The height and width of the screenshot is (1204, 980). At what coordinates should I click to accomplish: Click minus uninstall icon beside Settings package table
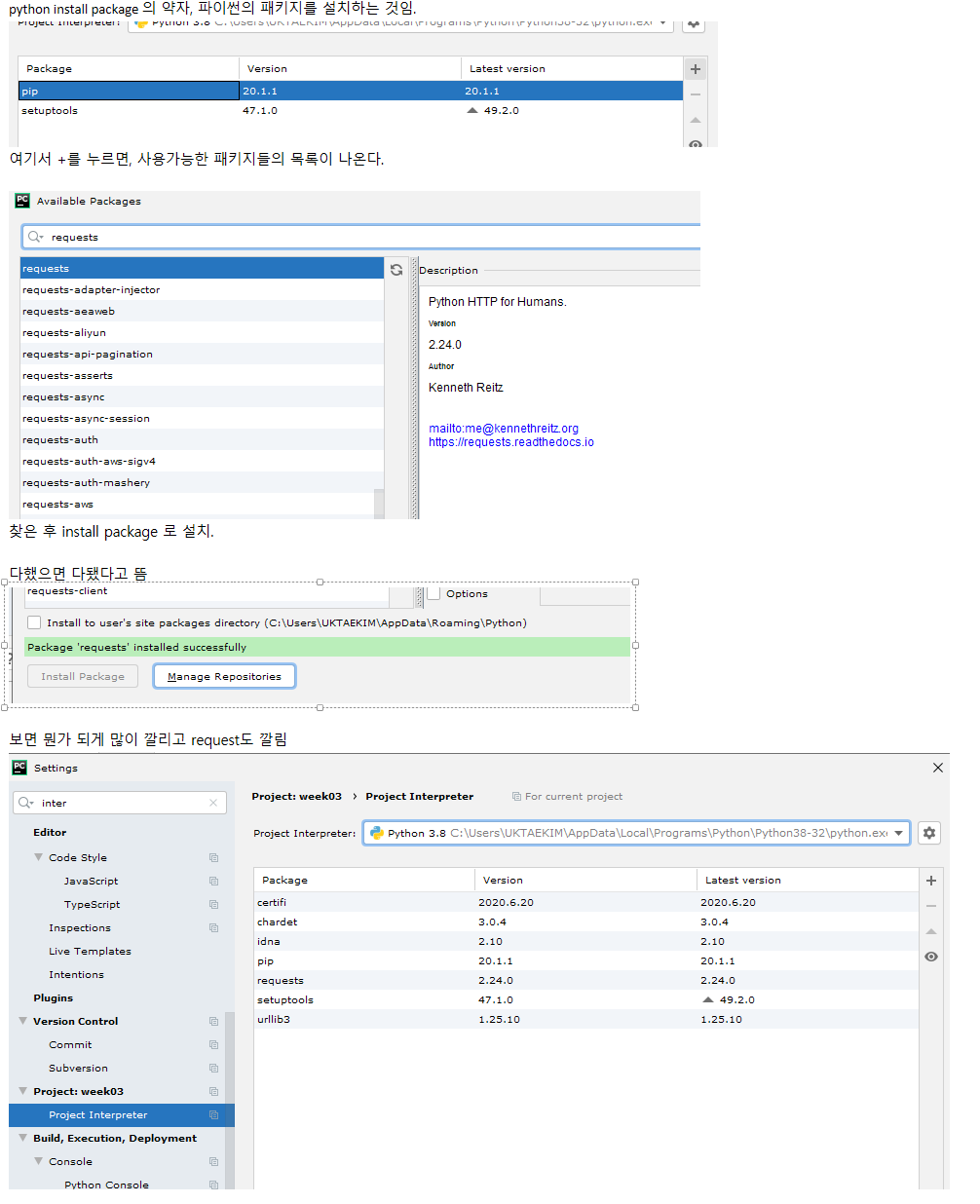(931, 906)
